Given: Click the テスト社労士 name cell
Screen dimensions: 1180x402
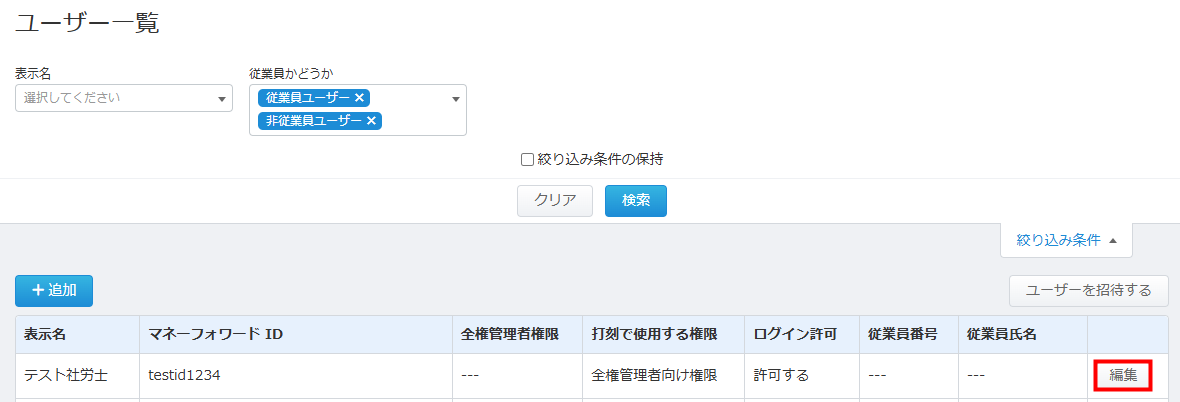Looking at the screenshot, I should [x=66, y=376].
